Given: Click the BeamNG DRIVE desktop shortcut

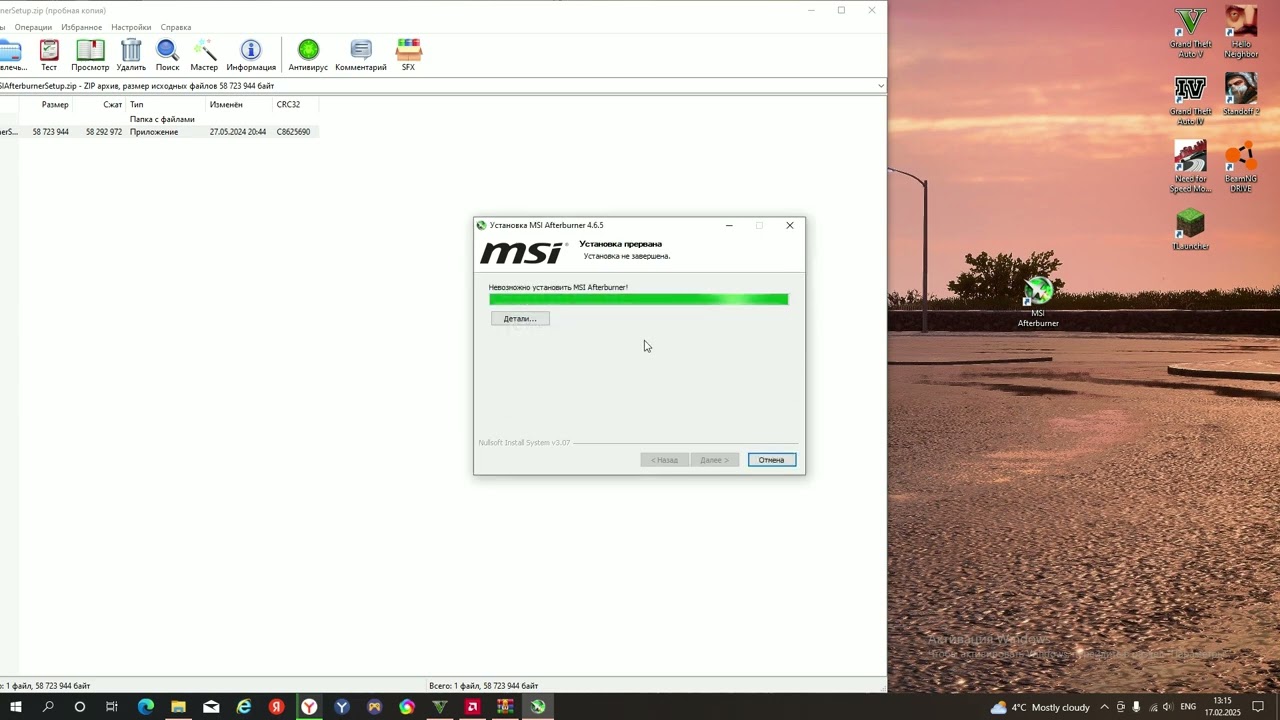Looking at the screenshot, I should (x=1241, y=167).
